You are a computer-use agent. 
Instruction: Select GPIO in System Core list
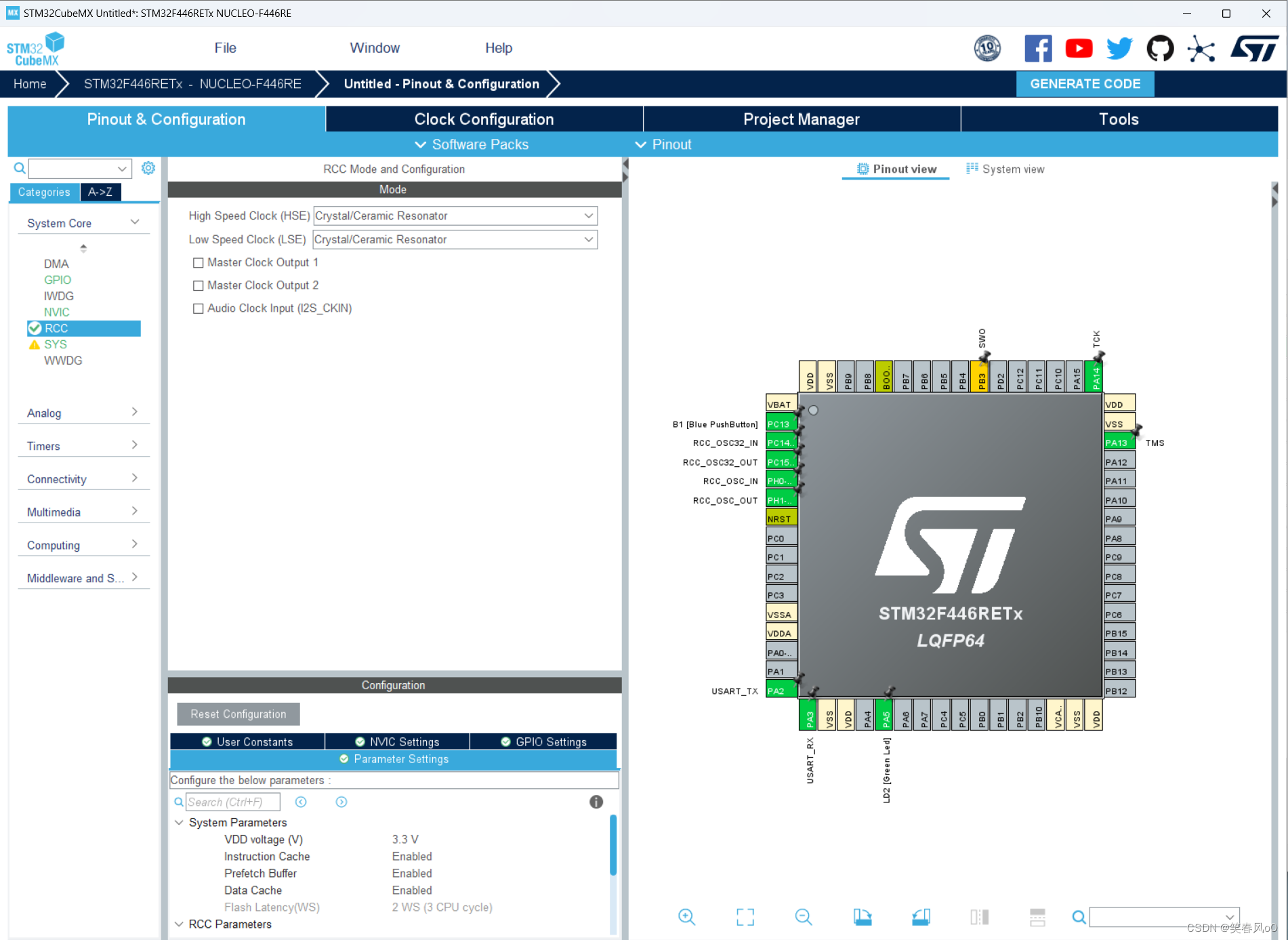coord(58,280)
